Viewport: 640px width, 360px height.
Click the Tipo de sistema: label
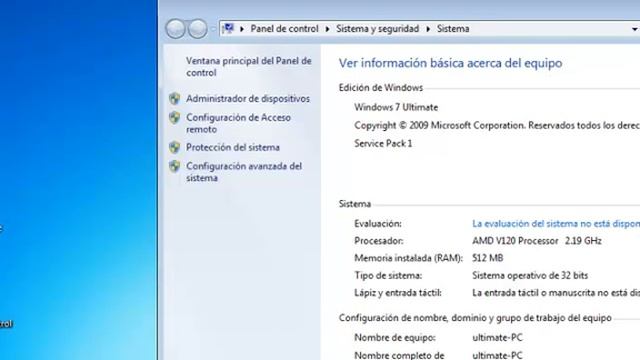(388, 276)
